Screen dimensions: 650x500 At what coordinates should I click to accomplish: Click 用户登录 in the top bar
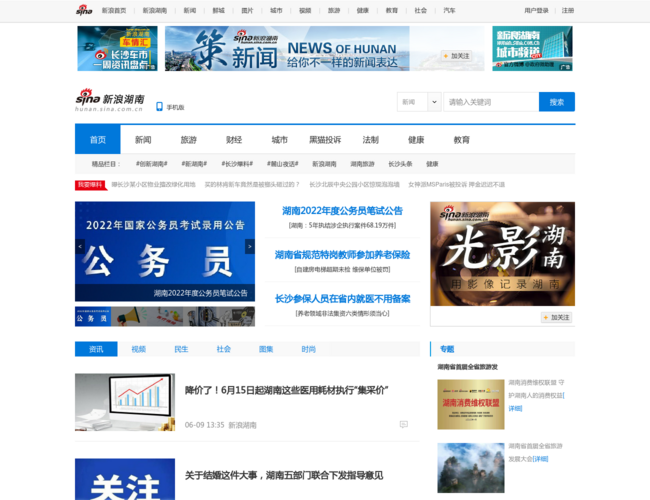536,10
